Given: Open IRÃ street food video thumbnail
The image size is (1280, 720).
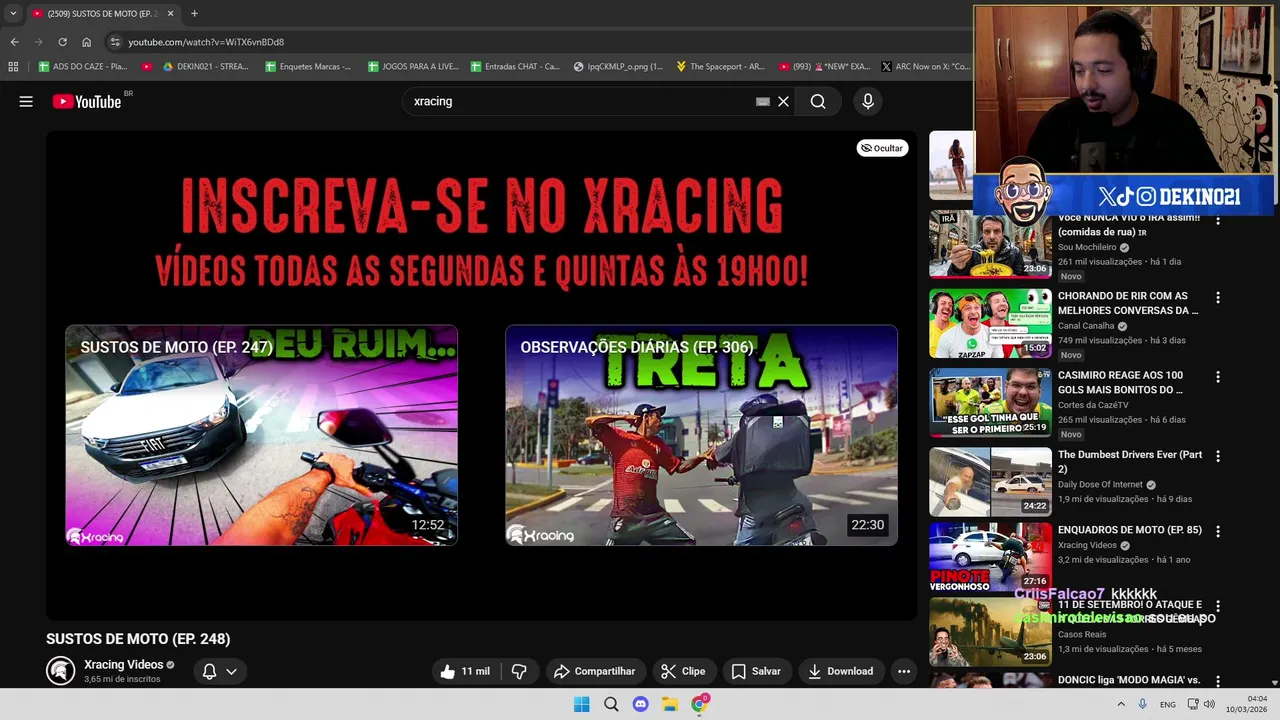Looking at the screenshot, I should click(x=990, y=243).
